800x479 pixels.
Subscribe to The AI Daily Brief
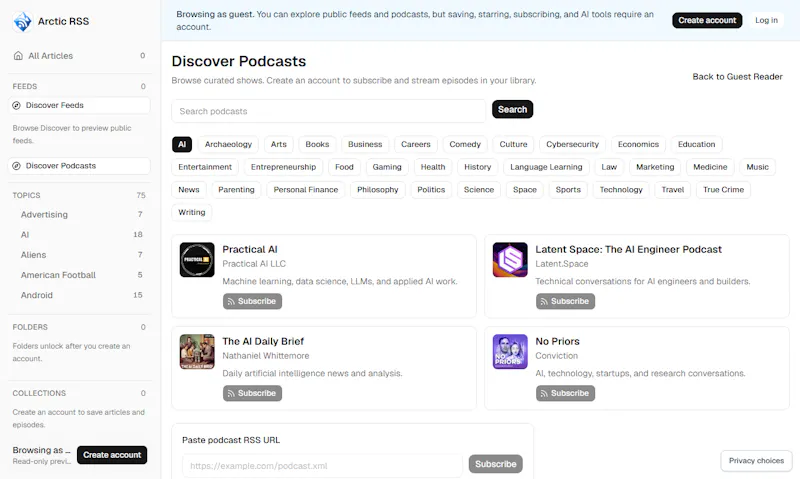click(x=252, y=393)
